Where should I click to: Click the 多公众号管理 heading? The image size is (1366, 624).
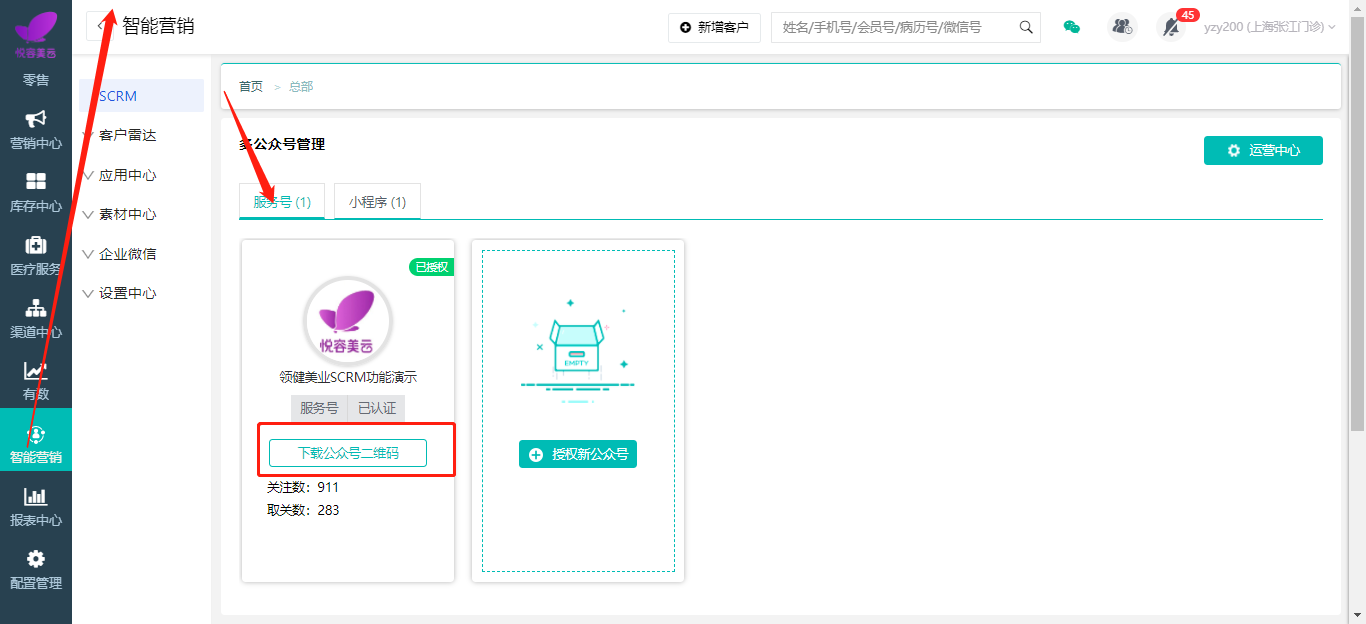[282, 144]
